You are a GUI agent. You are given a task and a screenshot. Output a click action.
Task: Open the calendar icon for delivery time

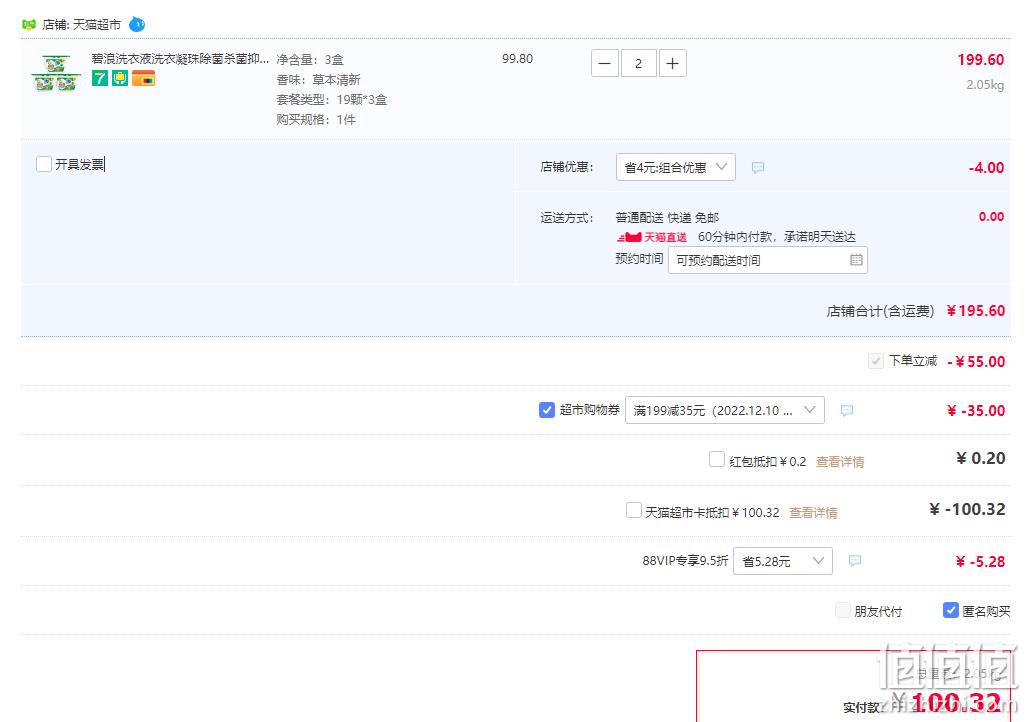click(856, 260)
